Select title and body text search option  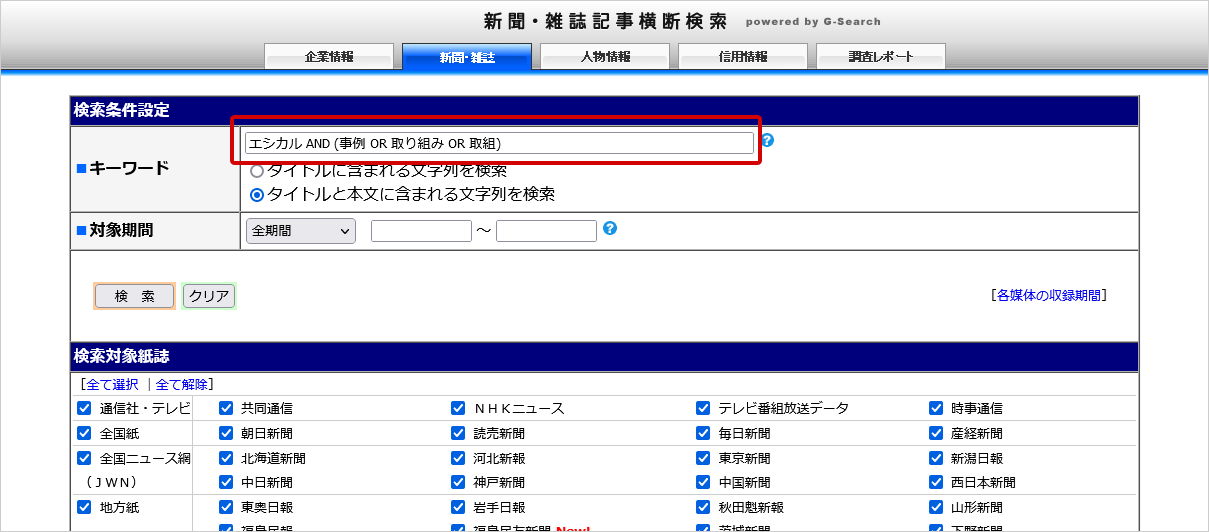pos(257,195)
